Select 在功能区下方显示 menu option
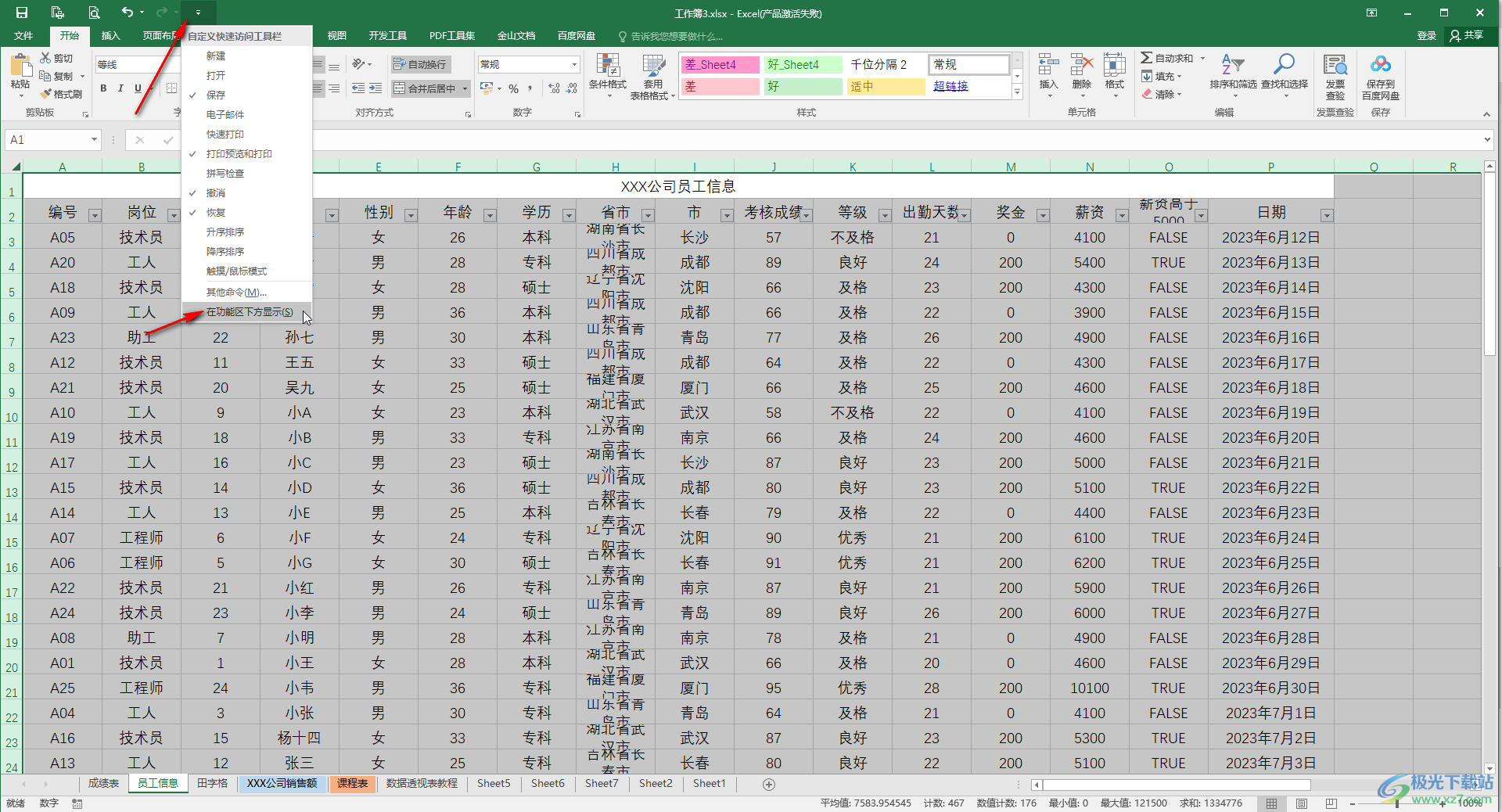 coord(246,311)
